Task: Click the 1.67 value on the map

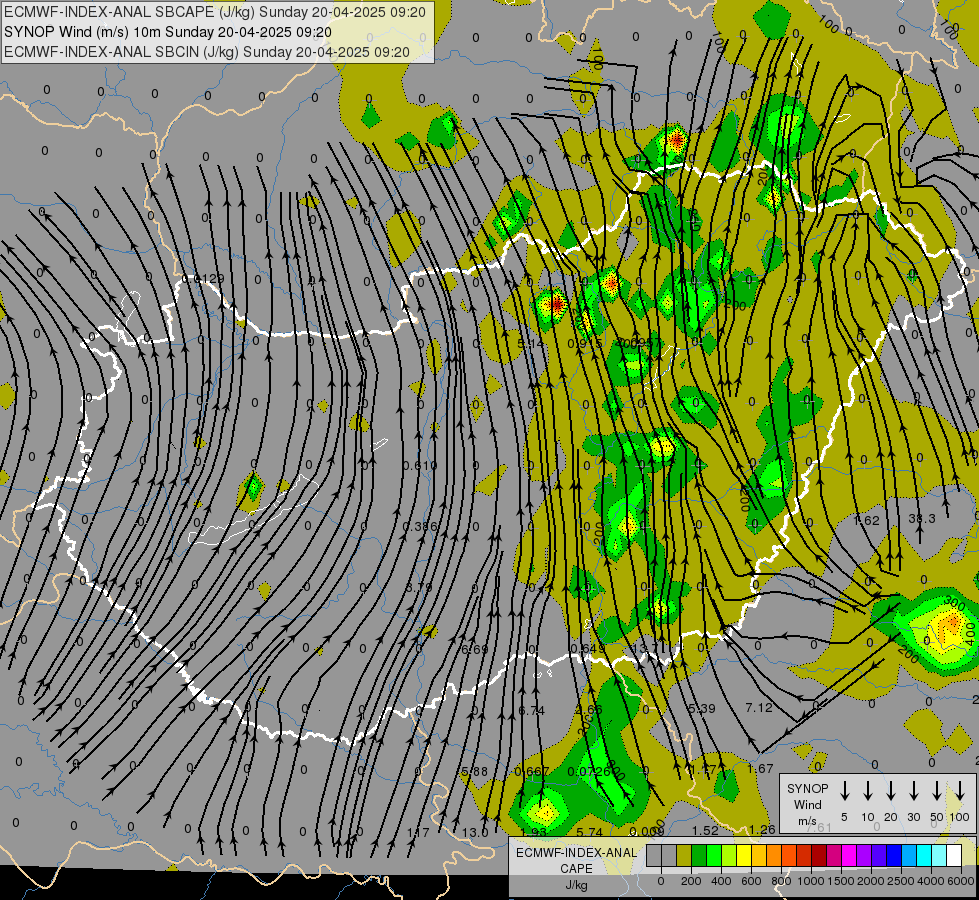Action: (760, 768)
